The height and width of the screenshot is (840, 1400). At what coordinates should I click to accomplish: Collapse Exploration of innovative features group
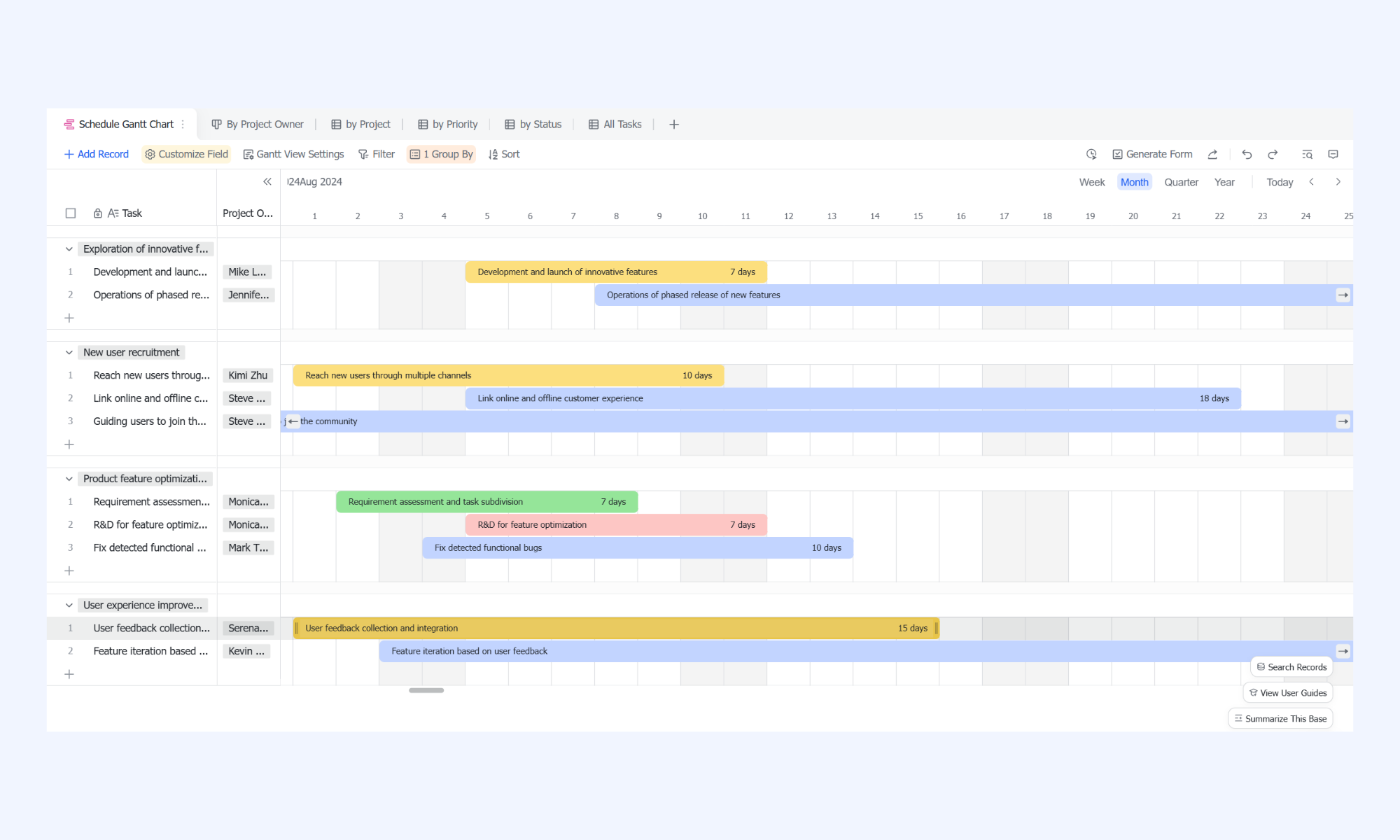69,248
